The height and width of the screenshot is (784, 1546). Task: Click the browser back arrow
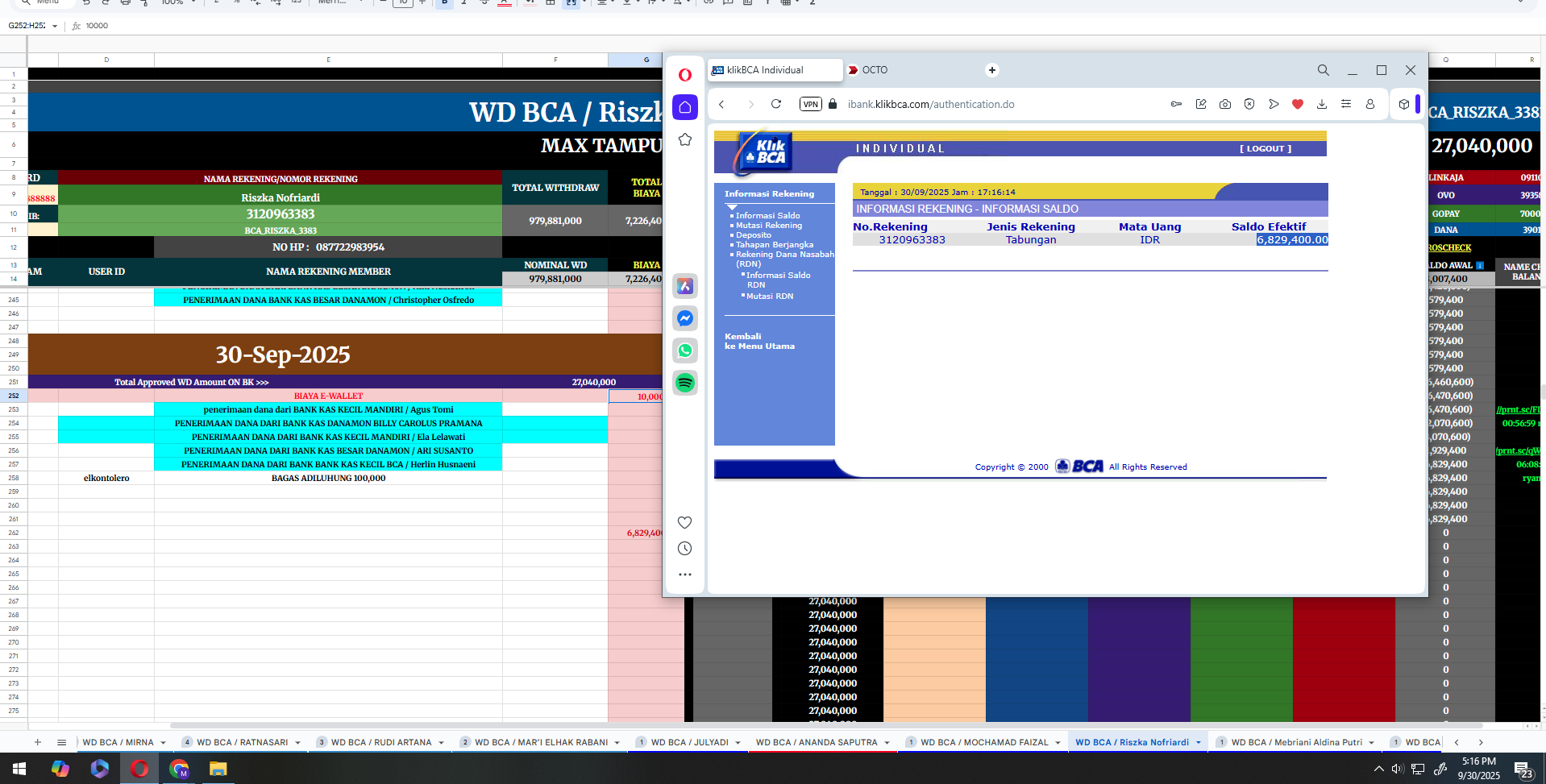pos(721,104)
